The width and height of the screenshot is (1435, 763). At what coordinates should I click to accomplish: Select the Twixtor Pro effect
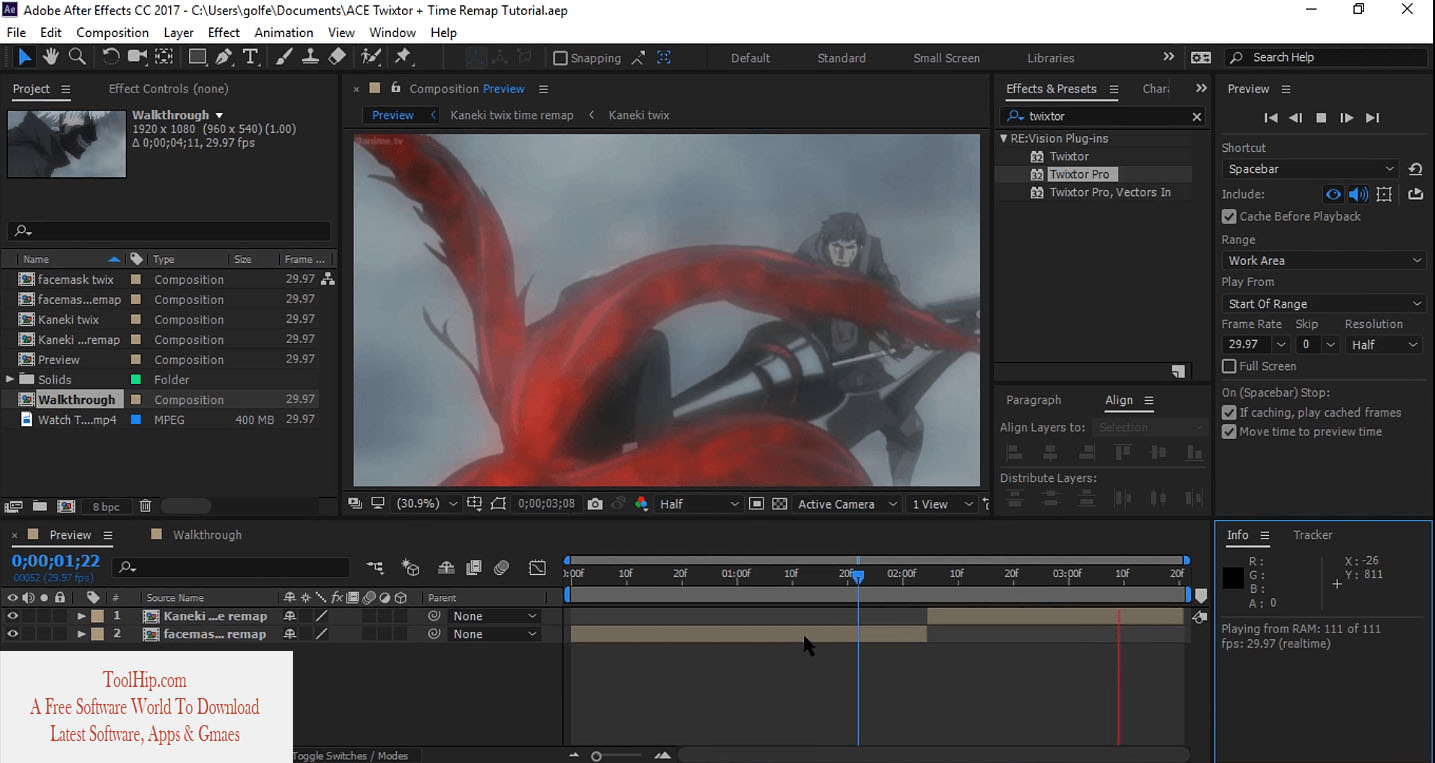tap(1079, 174)
